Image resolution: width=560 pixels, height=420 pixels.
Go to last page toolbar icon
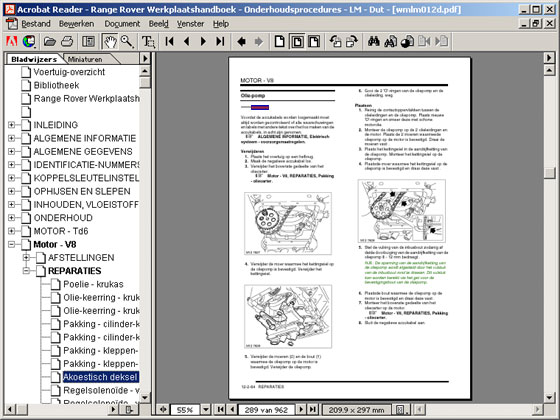[220, 41]
